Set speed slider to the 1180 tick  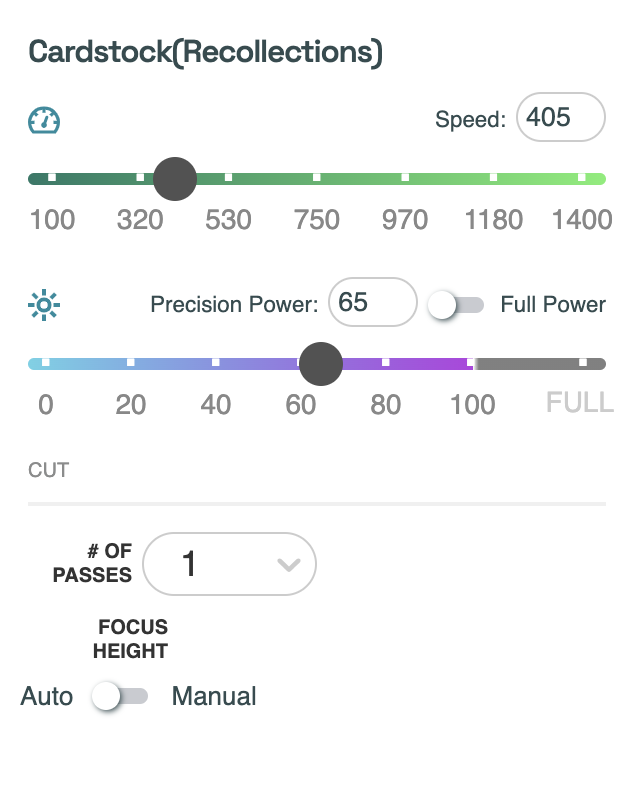coord(493,178)
